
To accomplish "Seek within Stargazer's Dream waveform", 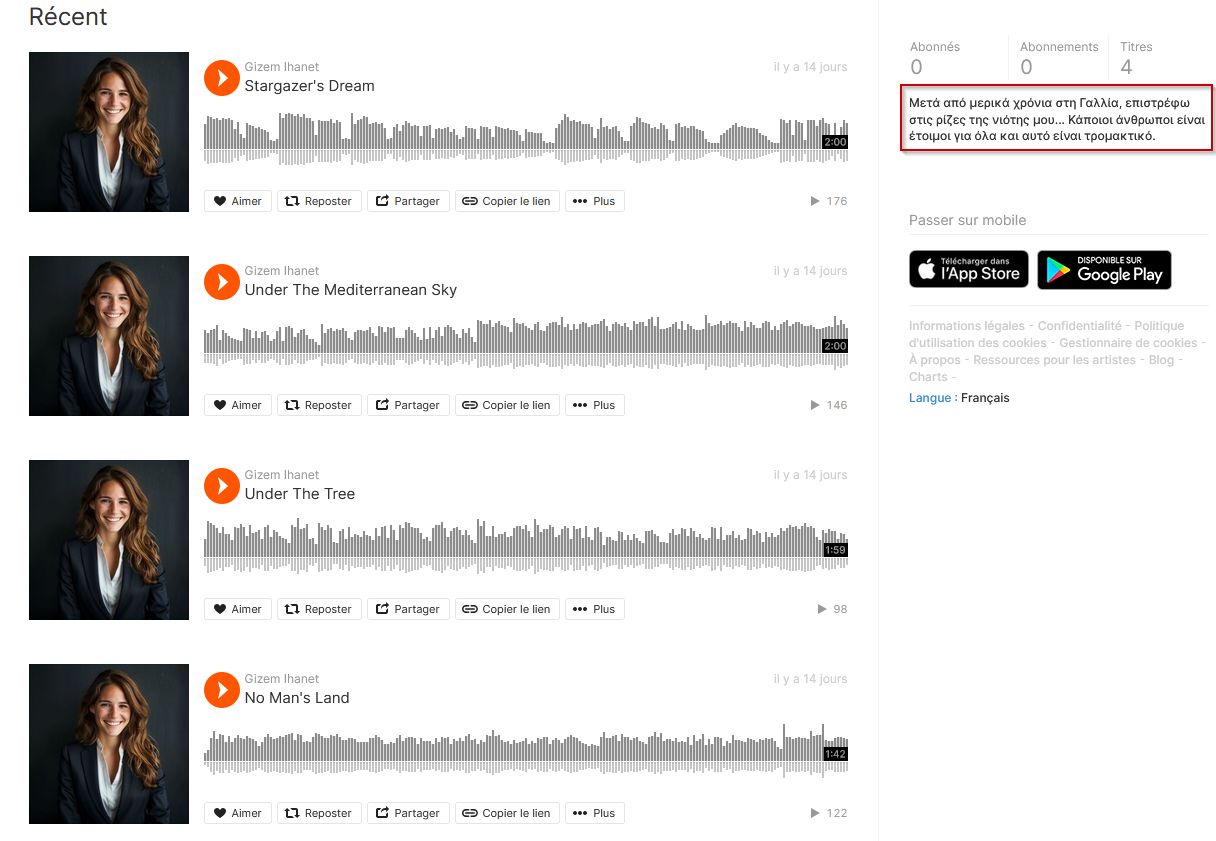I will (526, 138).
